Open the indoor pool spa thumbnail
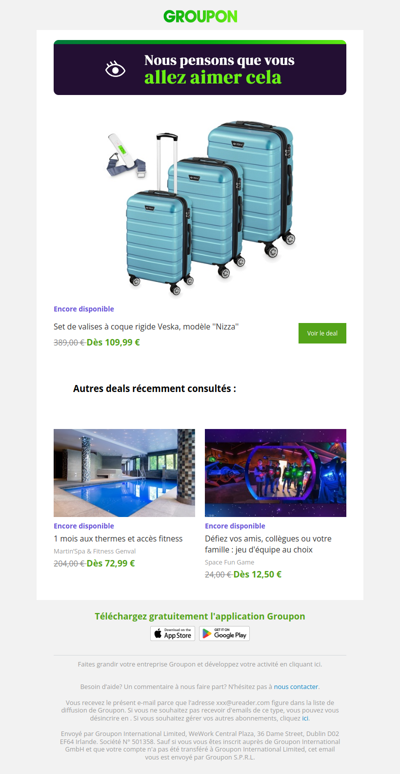 (124, 472)
